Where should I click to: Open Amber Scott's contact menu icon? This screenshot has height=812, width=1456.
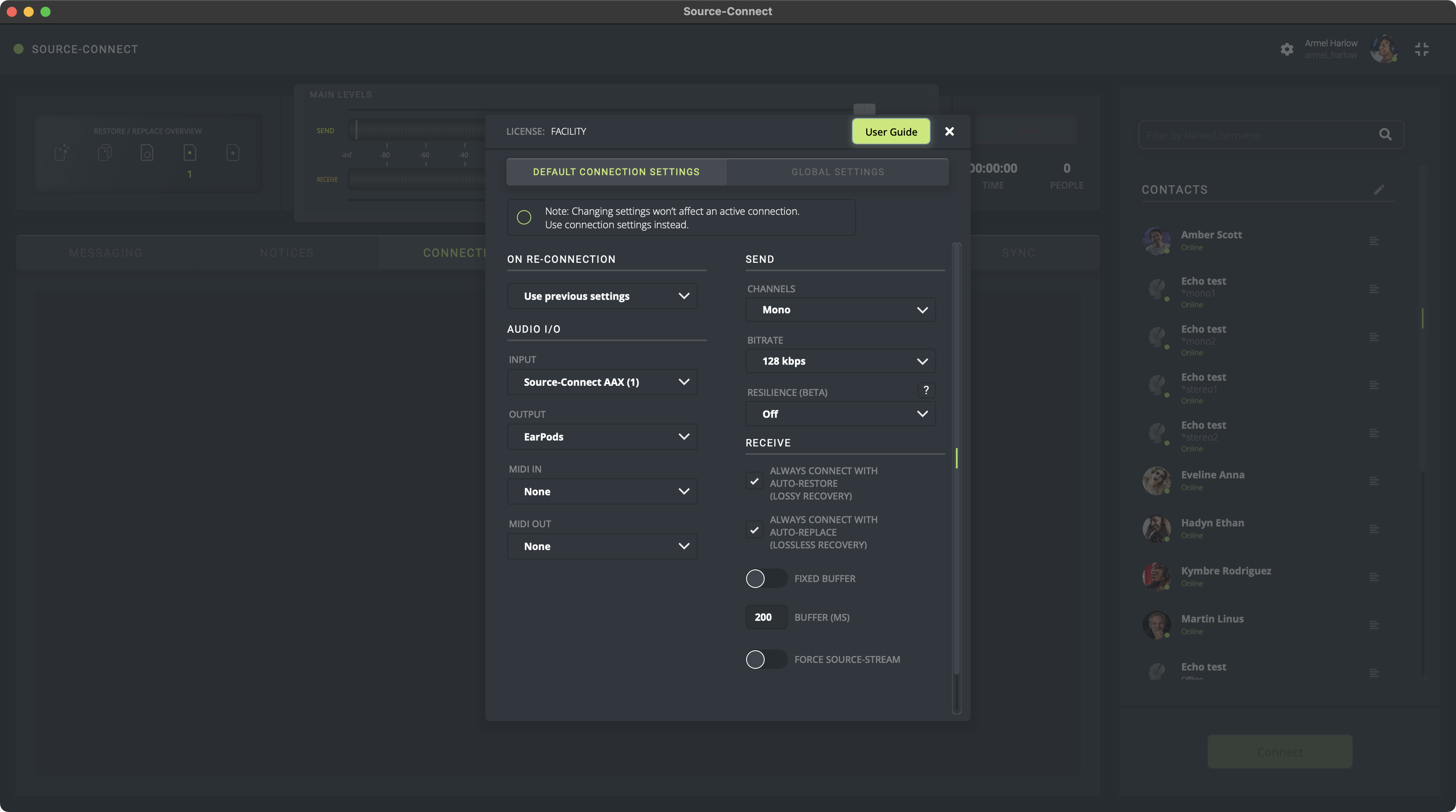1374,241
